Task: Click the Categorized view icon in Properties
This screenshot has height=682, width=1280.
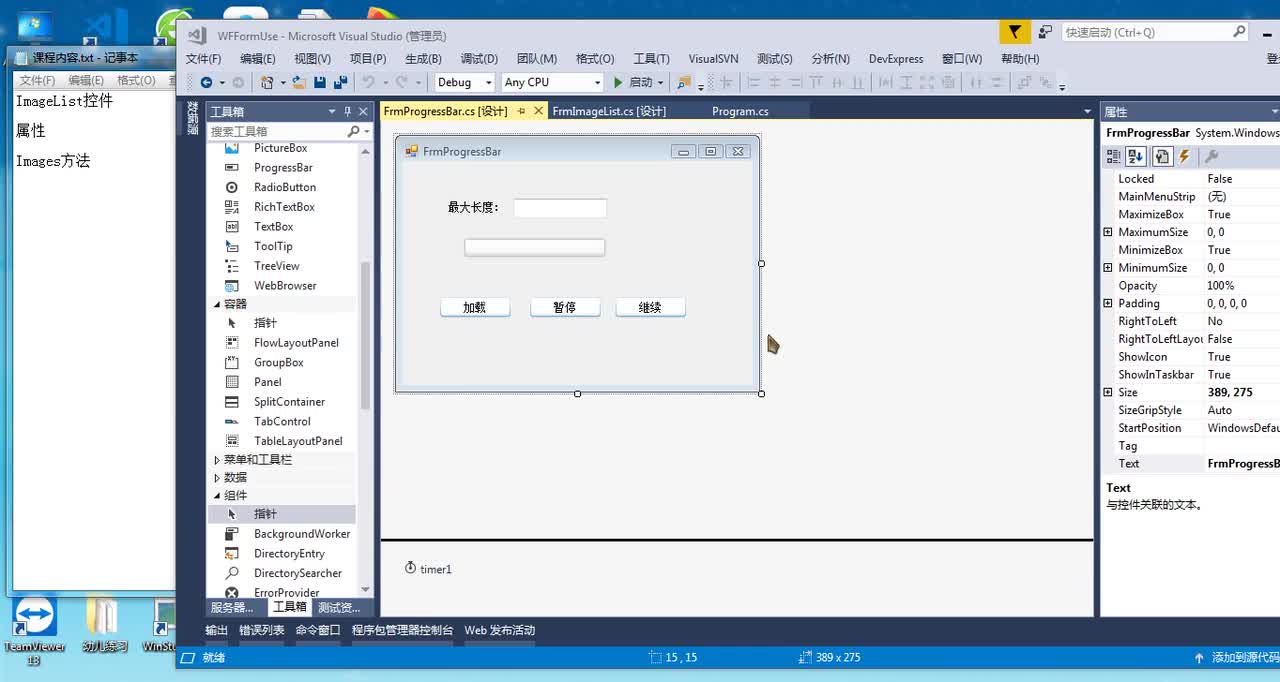Action: (1113, 156)
